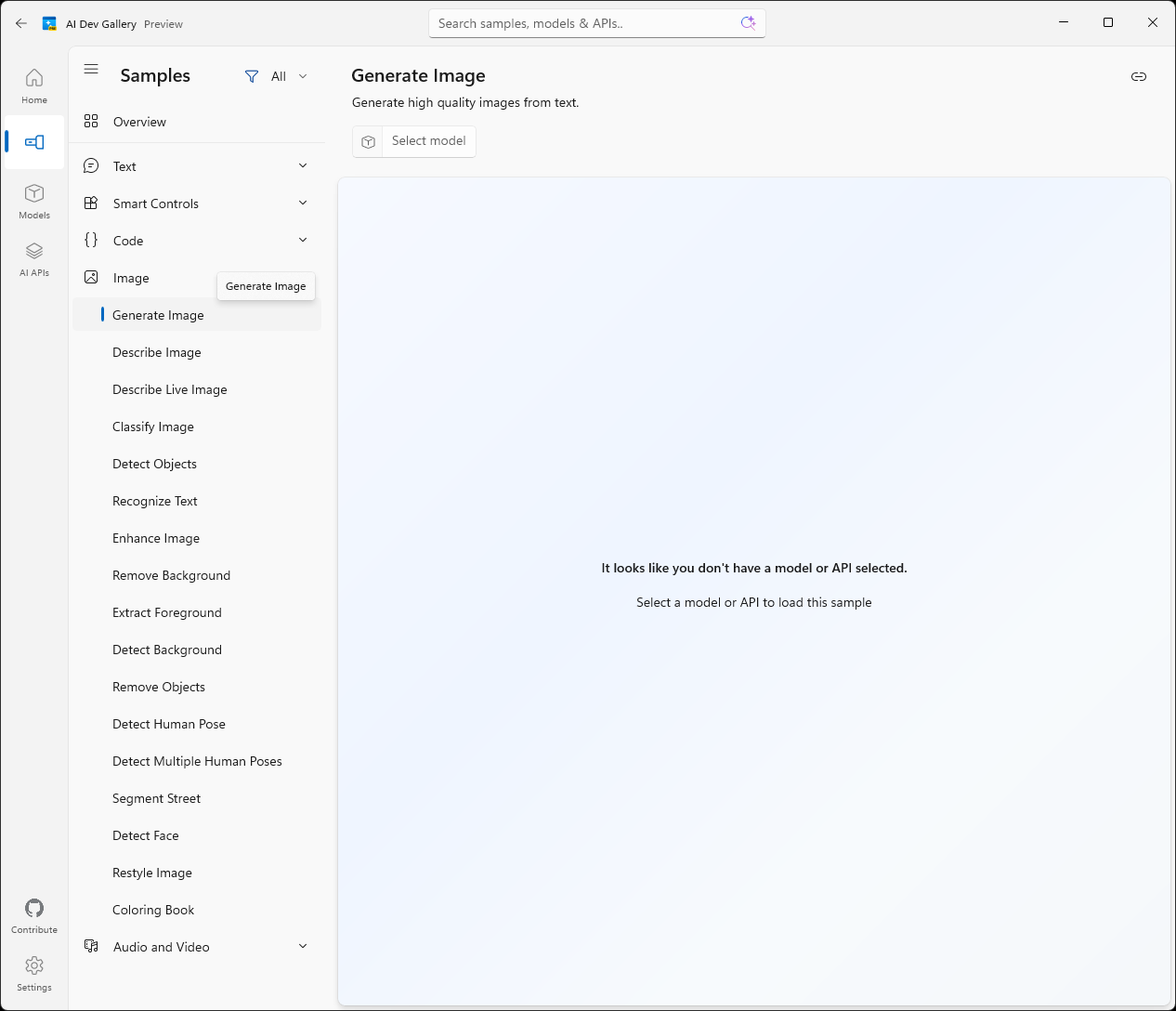
Task: Click the Generate Image page heading
Action: (x=418, y=75)
